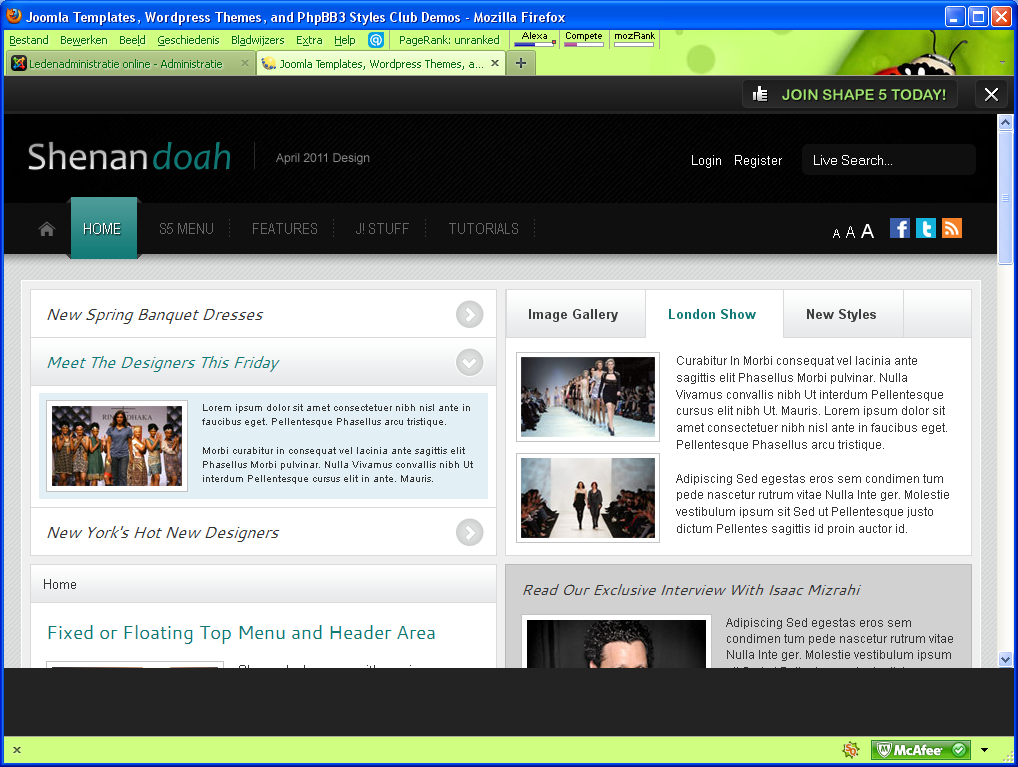Switch to Ledenadministratie online browser tab
Image resolution: width=1018 pixels, height=767 pixels.
(130, 64)
